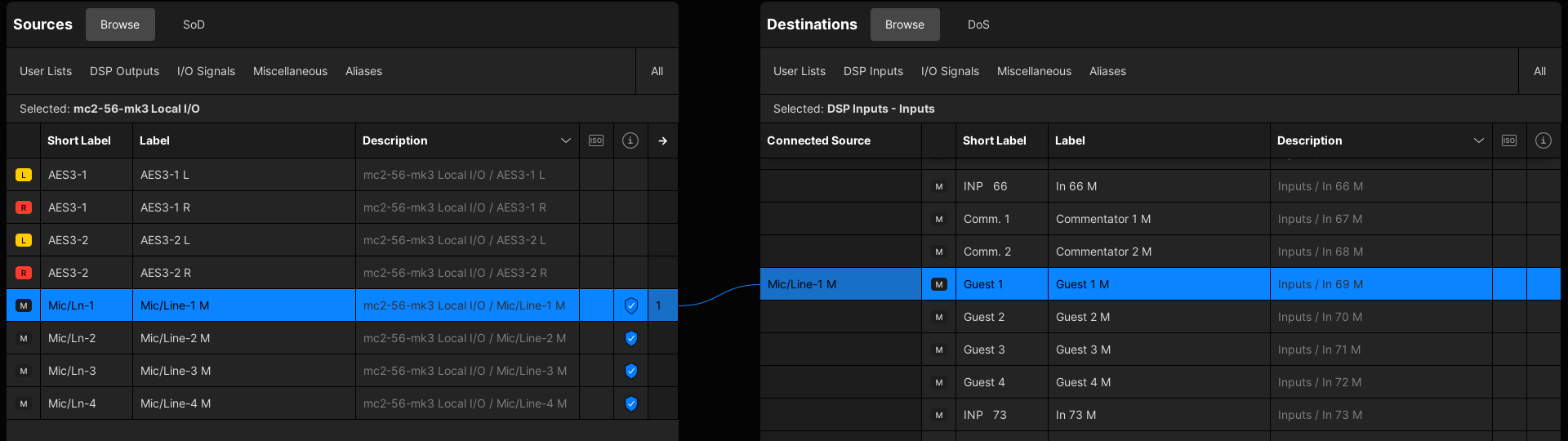Viewport: 1568px width, 441px height.
Task: Select the Commentator 1 M destination row
Action: [x=1102, y=219]
